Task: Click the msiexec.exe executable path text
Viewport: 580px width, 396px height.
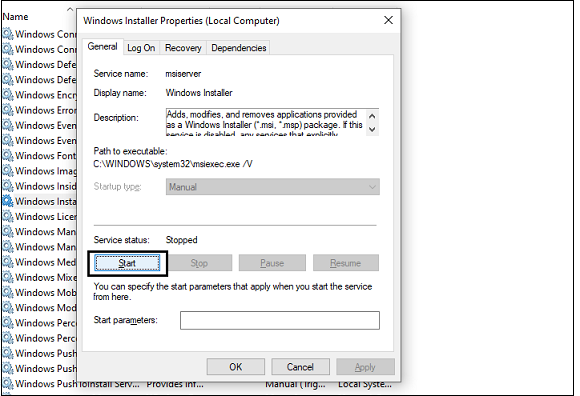Action: pyautogui.click(x=173, y=164)
